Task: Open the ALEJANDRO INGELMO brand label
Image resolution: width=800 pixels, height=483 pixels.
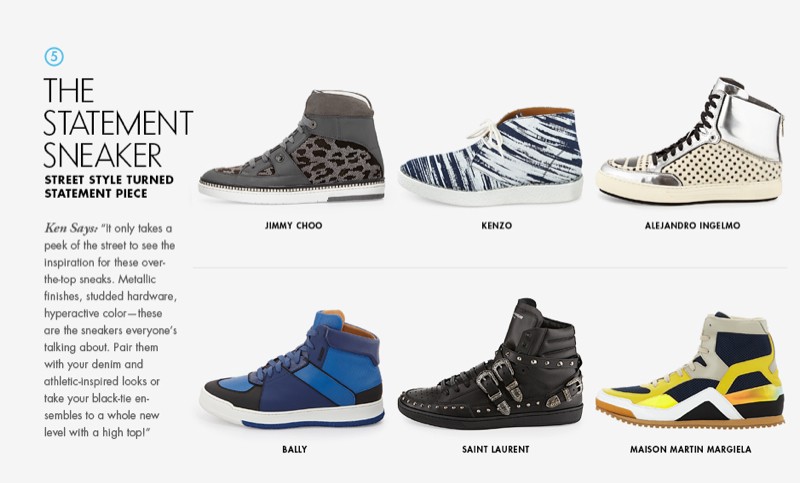Action: pos(692,225)
